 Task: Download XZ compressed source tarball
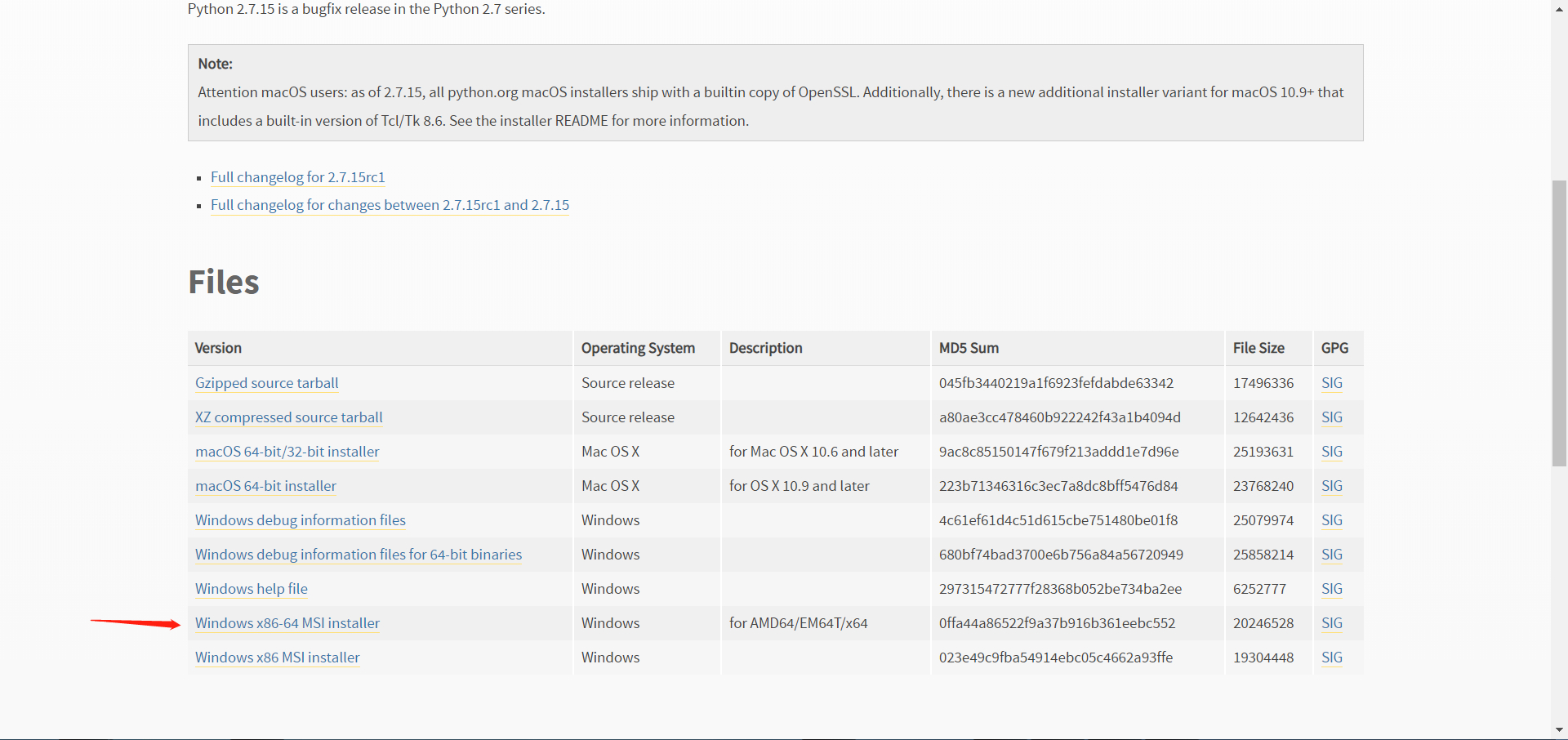(x=288, y=417)
